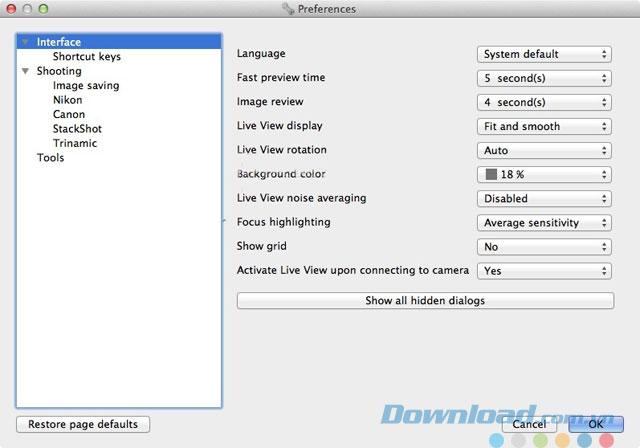
Task: Collapse the Interface tree disclosure triangle
Action: pyautogui.click(x=25, y=43)
